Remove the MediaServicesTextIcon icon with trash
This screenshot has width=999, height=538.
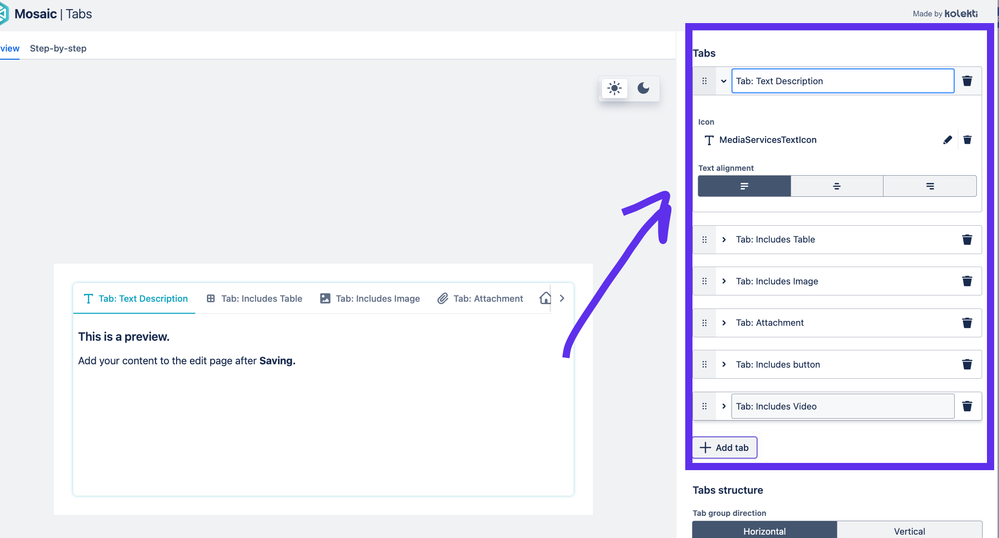click(967, 140)
